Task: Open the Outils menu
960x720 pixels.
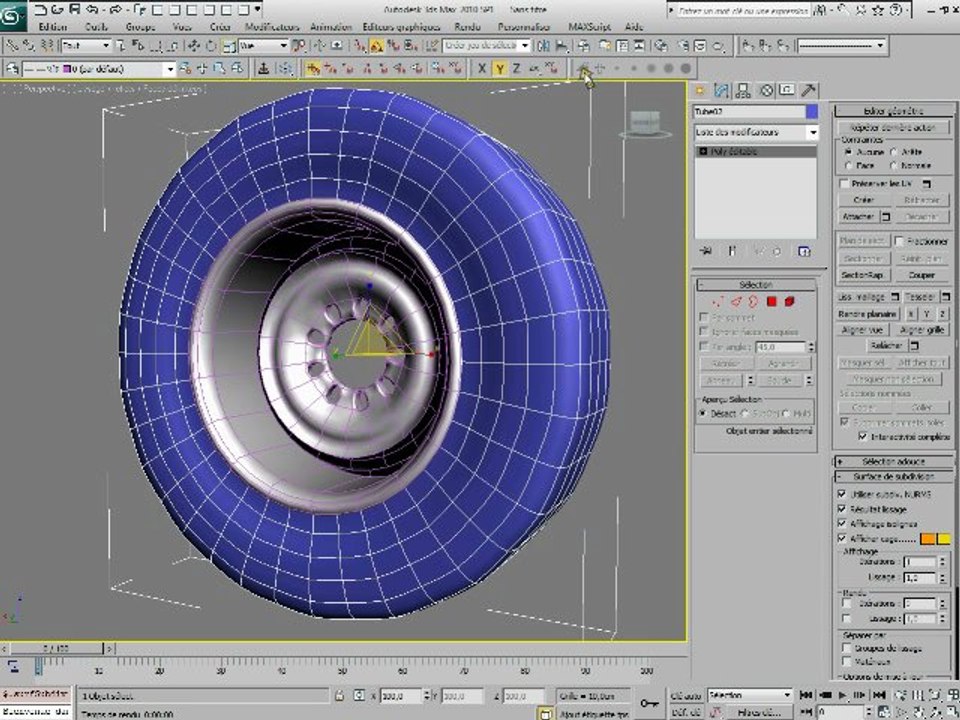Action: pyautogui.click(x=96, y=27)
